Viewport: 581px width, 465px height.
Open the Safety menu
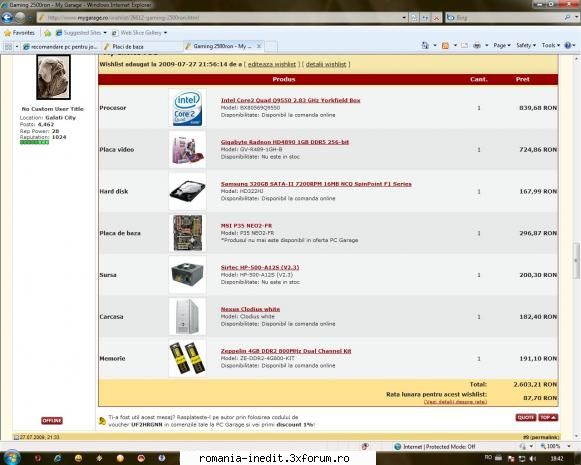[526, 45]
